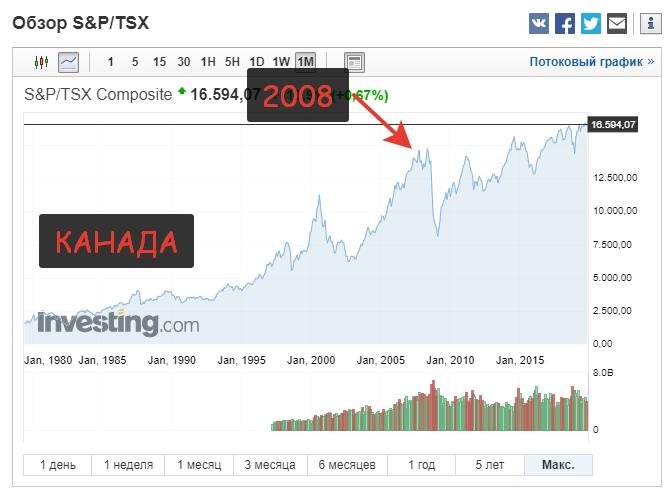This screenshot has width=664, height=496.
Task: Select the 1H interval
Action: (208, 62)
